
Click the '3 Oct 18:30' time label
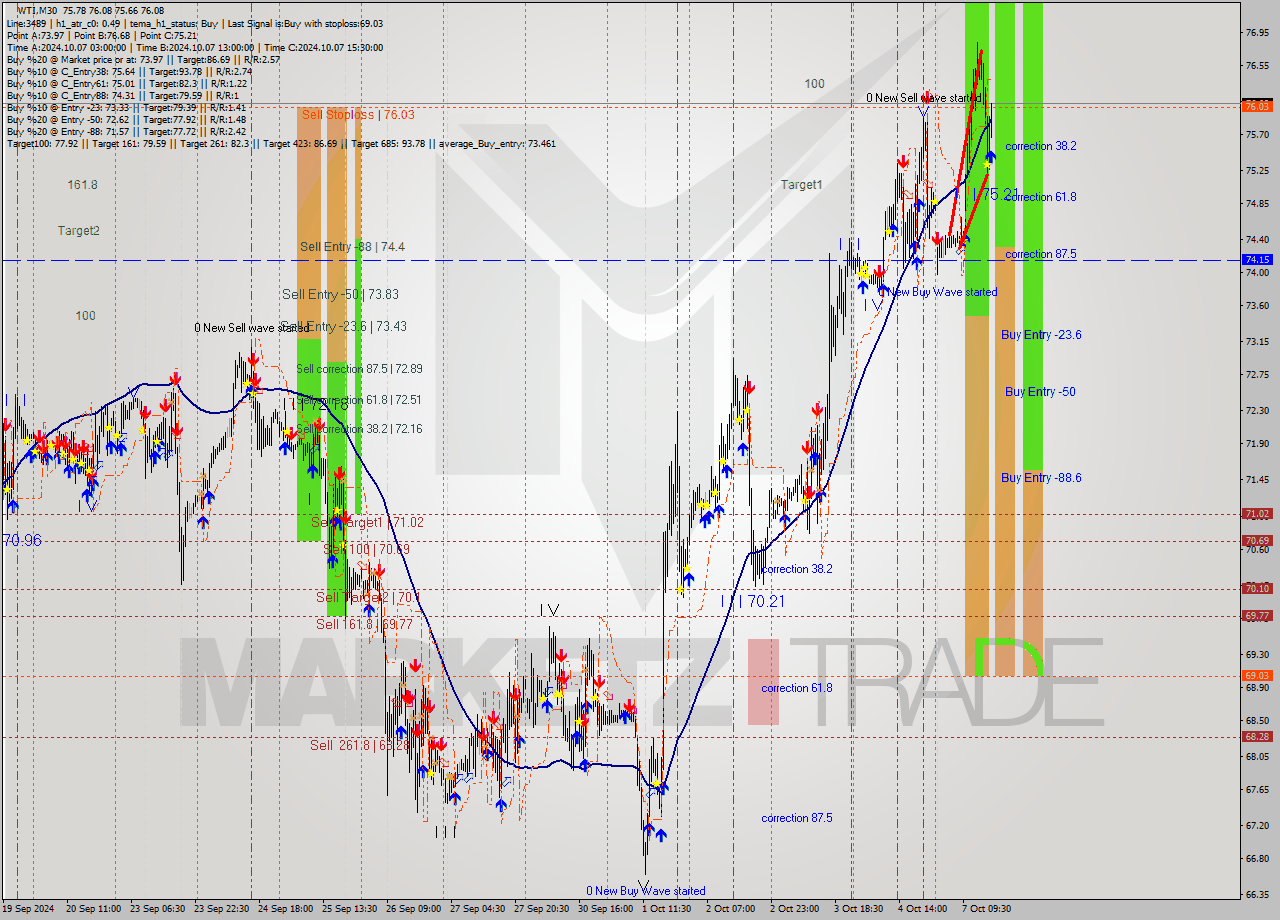858,909
